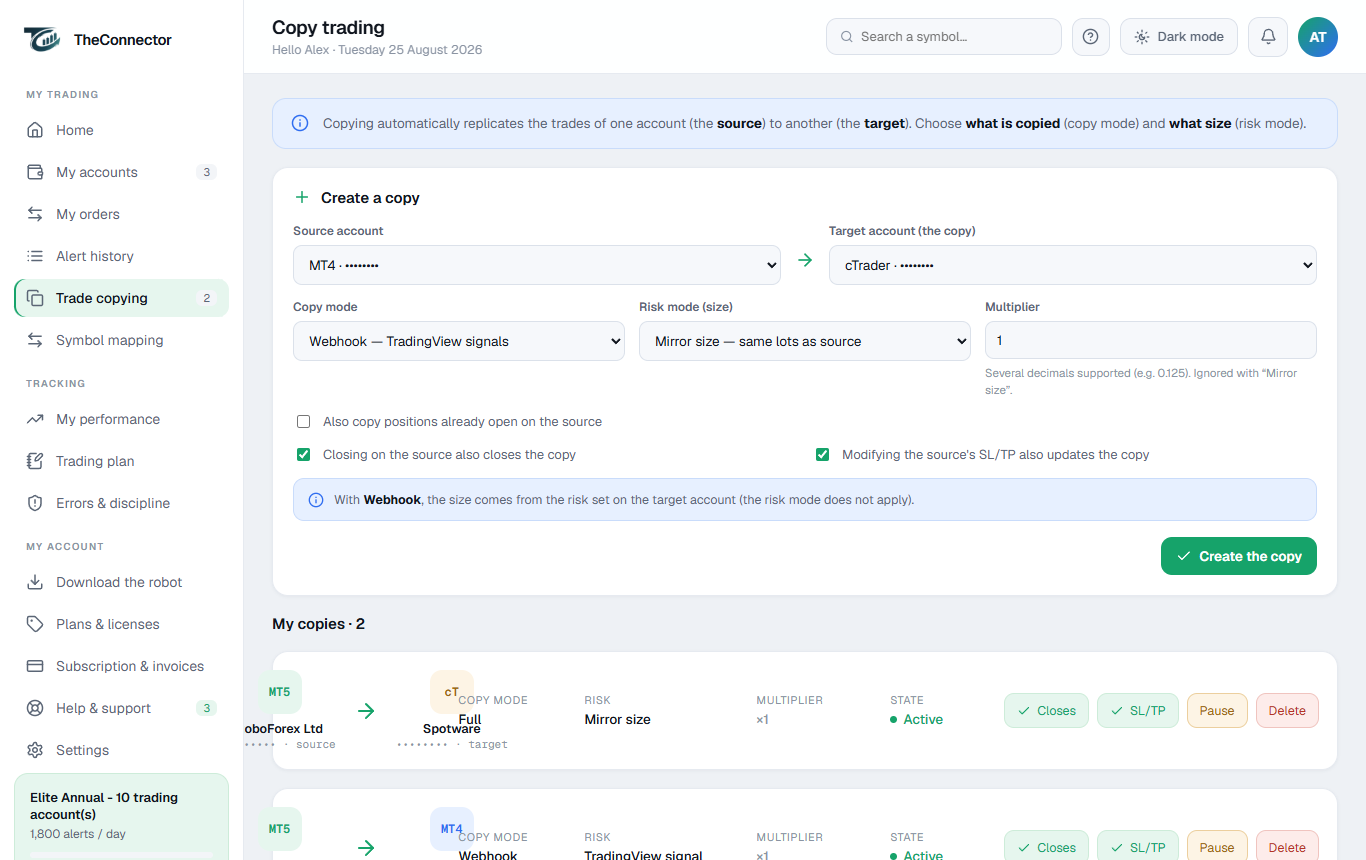Go to My orders page
1366x860 pixels.
(x=121, y=214)
